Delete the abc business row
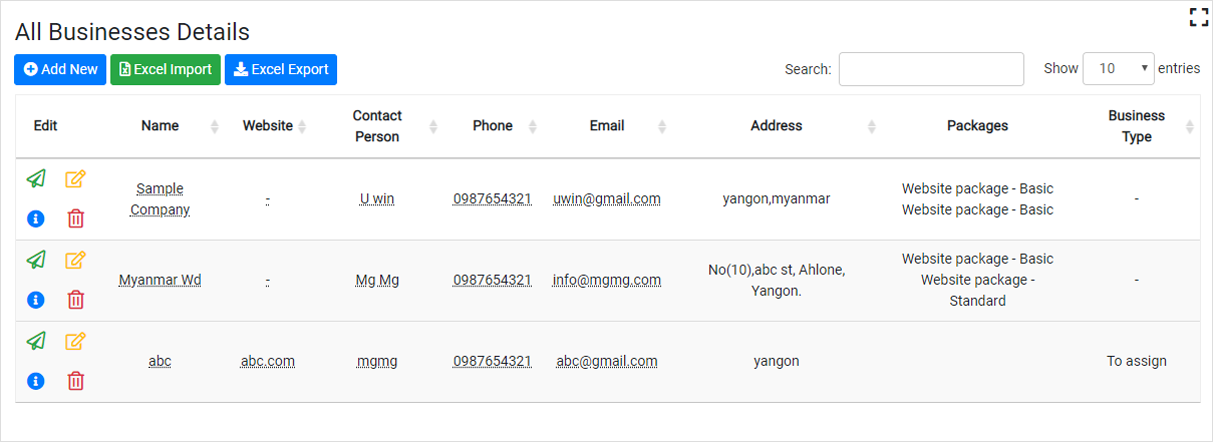The width and height of the screenshot is (1213, 442). (75, 380)
